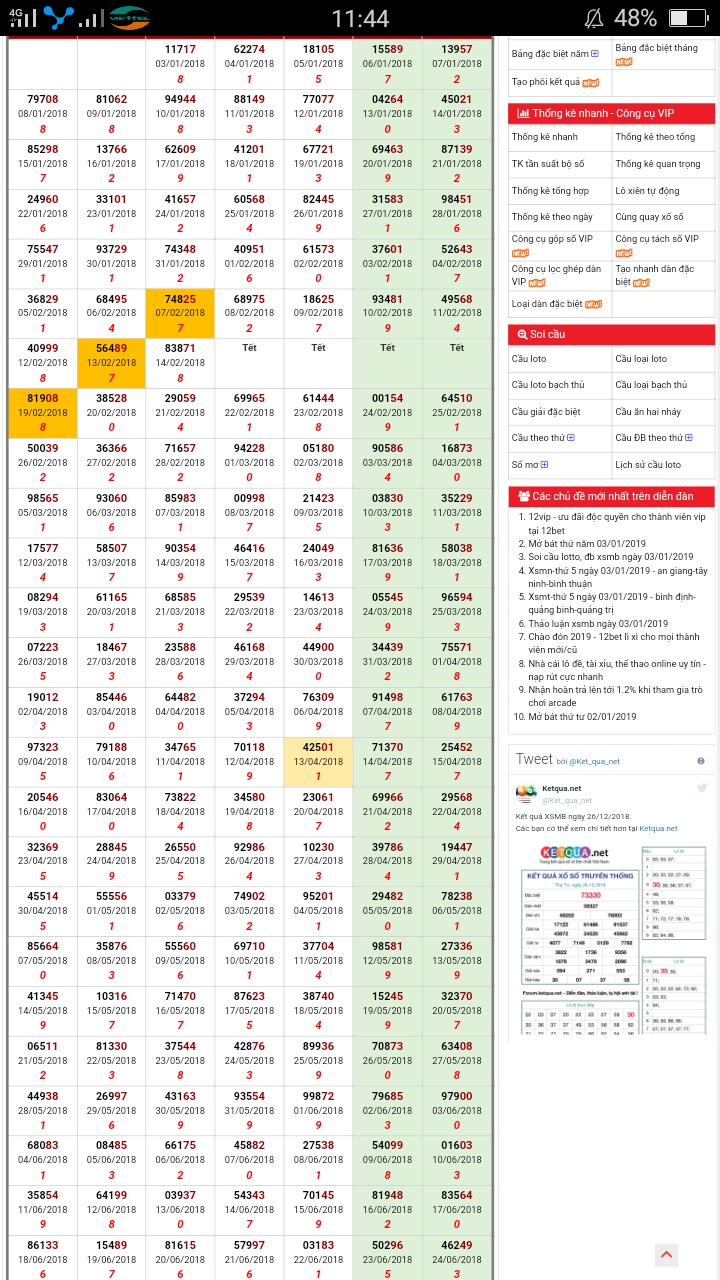Select result cell 00154 dated 24/02/2018
Screen dimensions: 720x1280
pos(387,413)
